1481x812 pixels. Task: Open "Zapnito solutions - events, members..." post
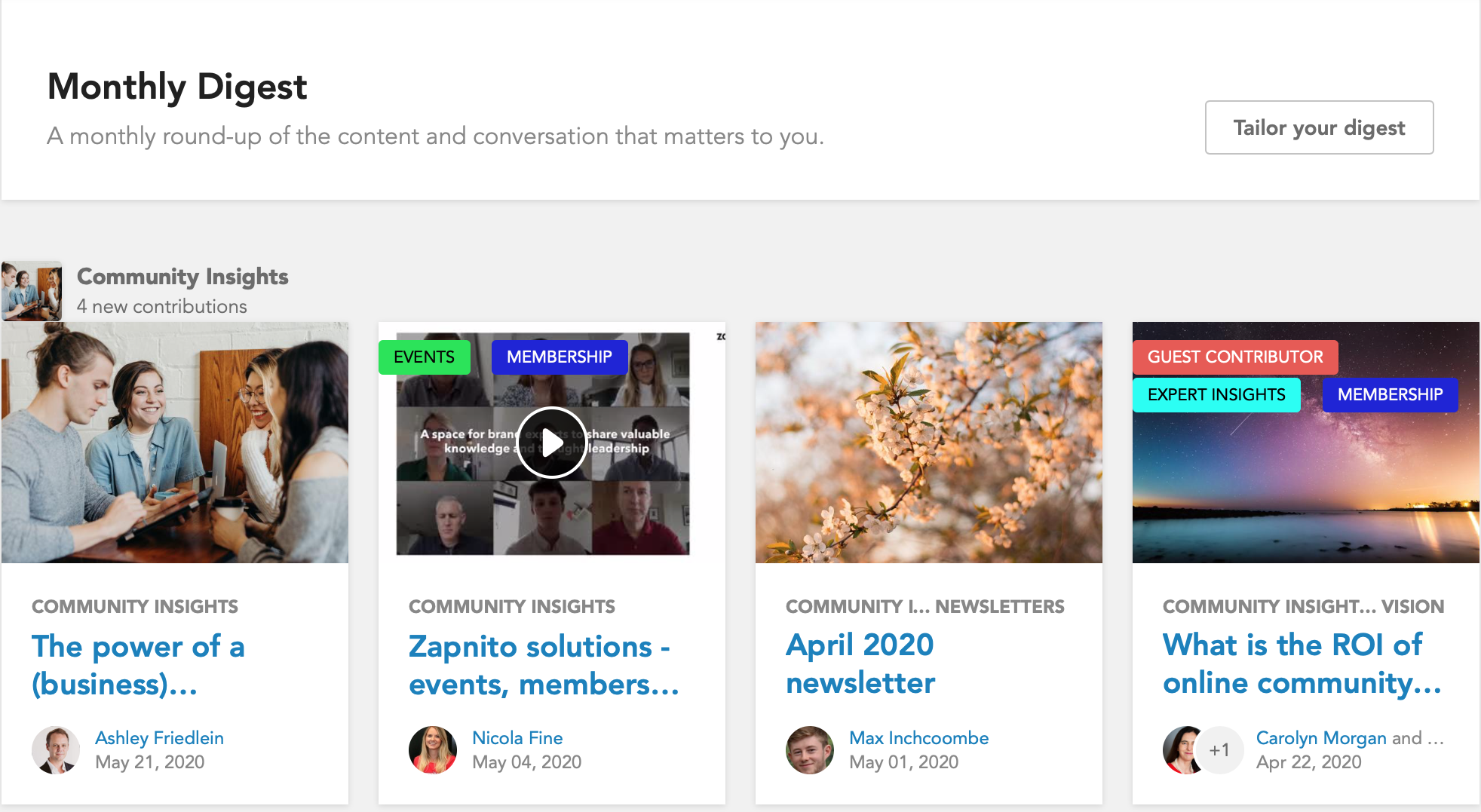[544, 665]
